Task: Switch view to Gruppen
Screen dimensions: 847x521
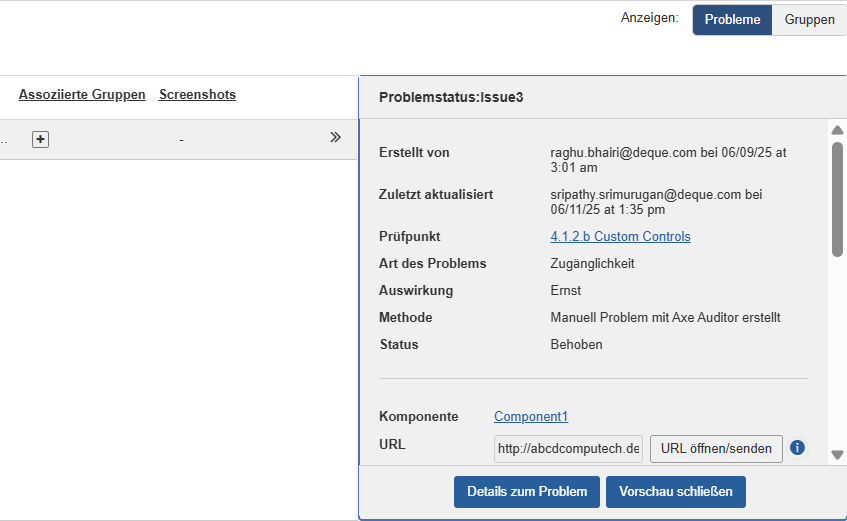Action: pos(809,19)
